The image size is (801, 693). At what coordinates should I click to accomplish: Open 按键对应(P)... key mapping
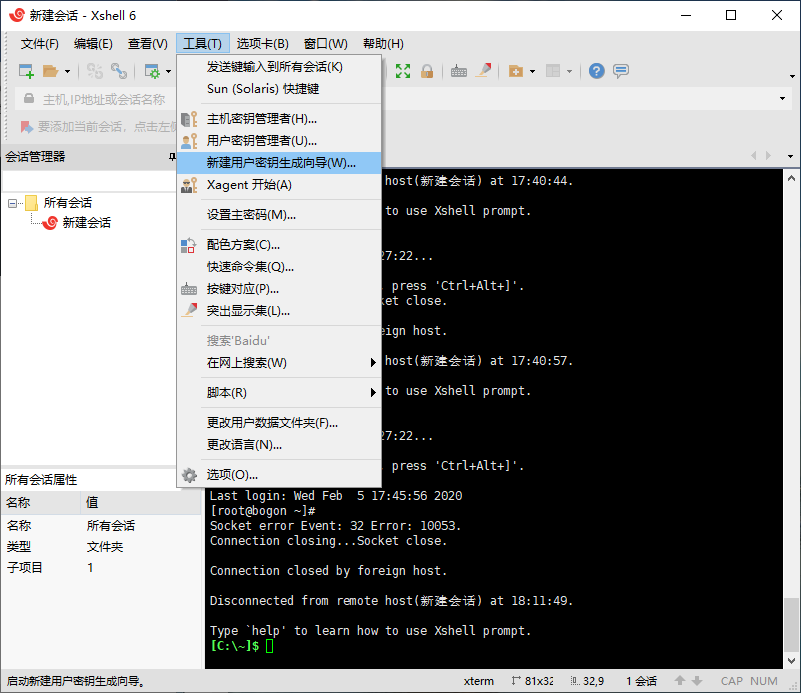point(279,289)
